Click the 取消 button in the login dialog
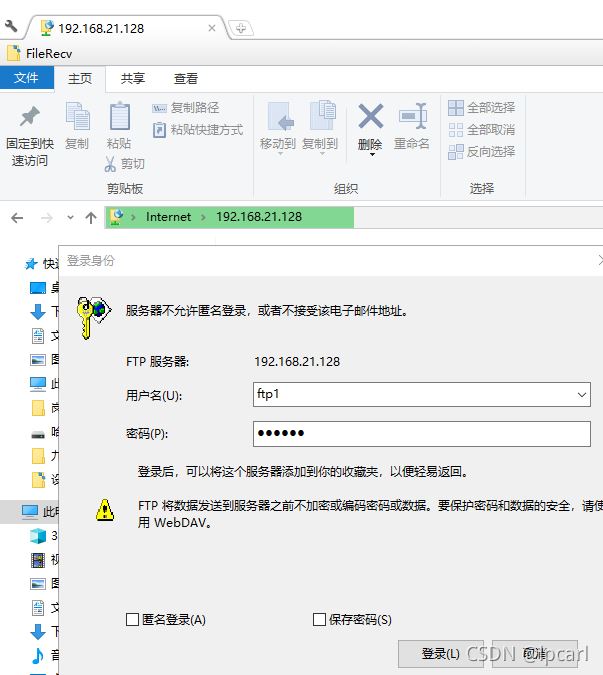603x675 pixels. pos(535,654)
